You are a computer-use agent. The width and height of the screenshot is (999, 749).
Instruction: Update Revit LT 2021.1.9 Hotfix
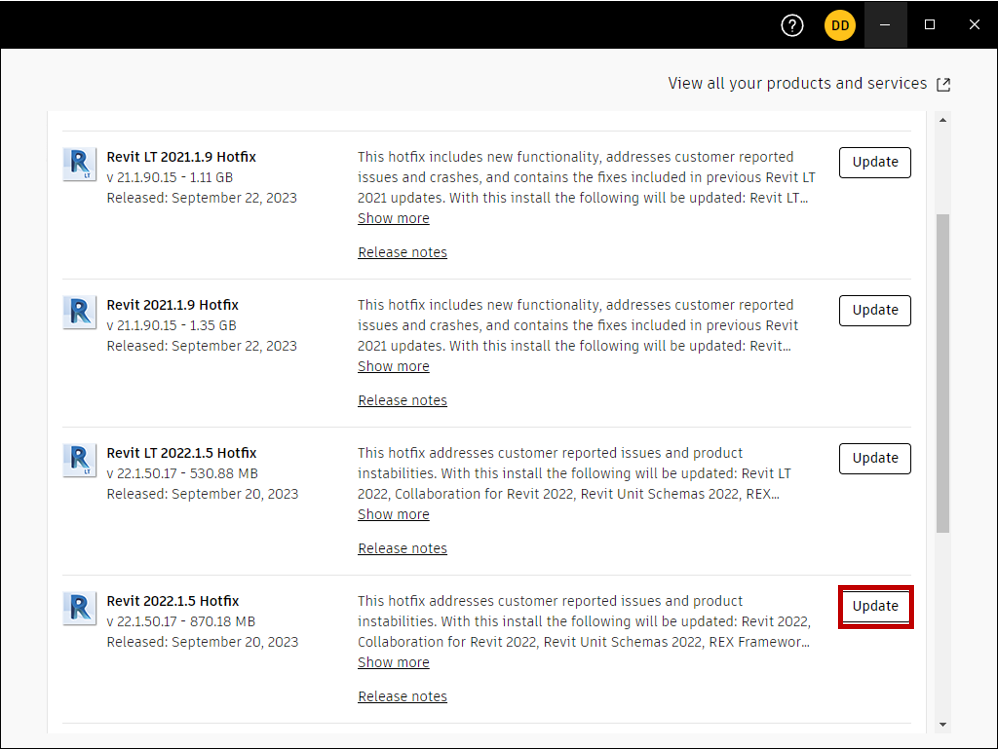[875, 162]
